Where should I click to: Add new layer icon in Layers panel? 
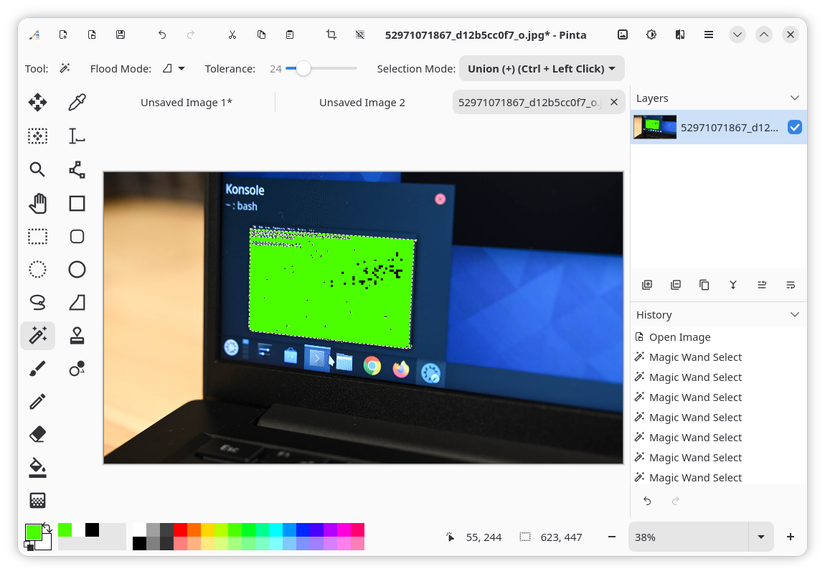(x=647, y=285)
